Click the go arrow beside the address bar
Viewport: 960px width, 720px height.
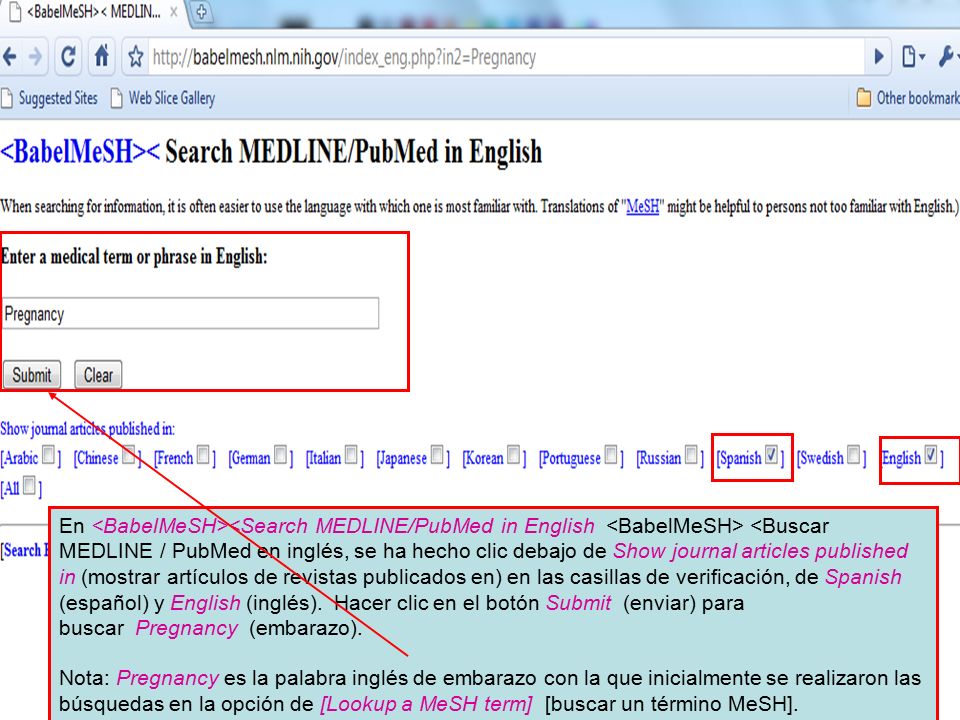point(879,58)
